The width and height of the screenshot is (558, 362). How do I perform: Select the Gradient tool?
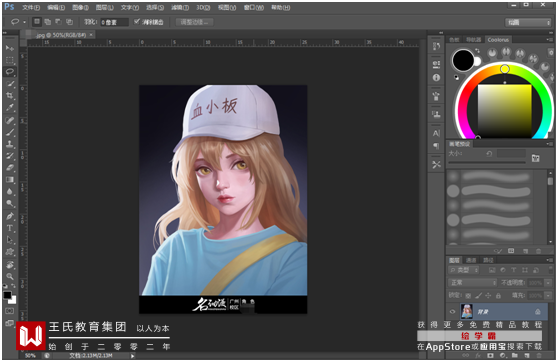[10, 179]
